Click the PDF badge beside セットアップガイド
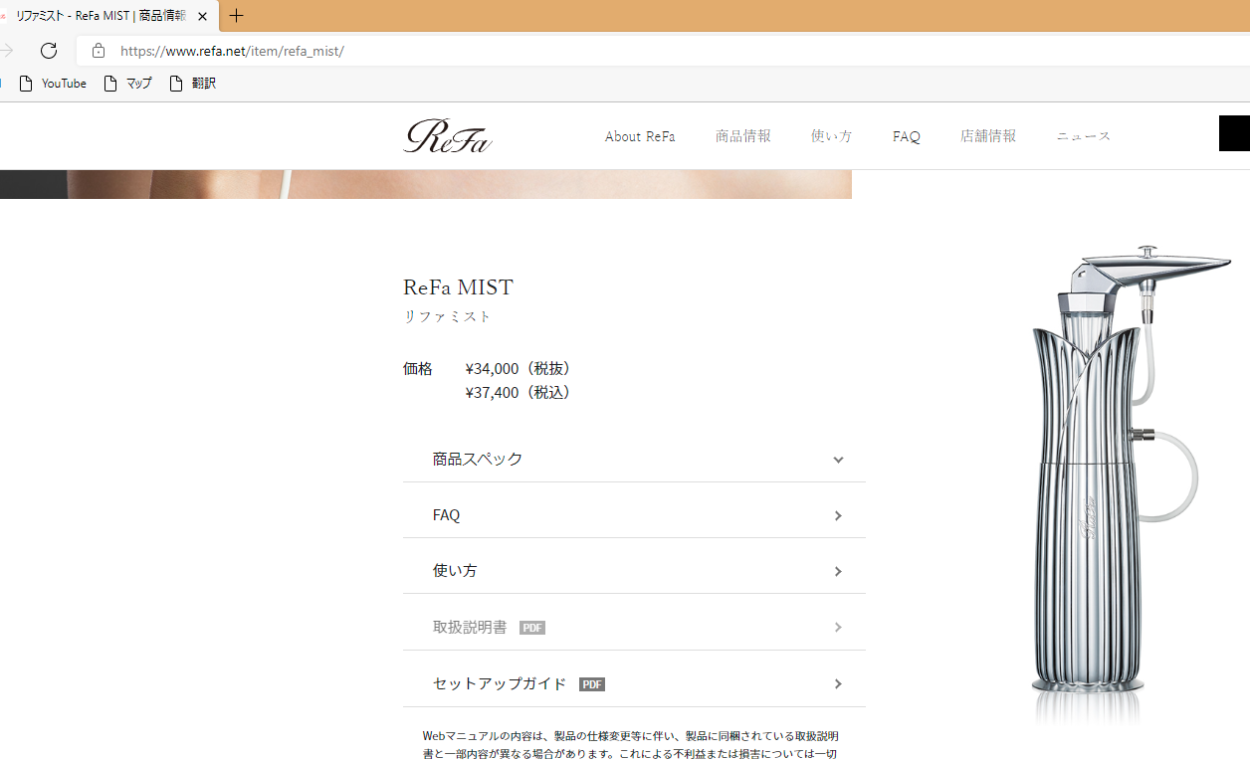Image resolution: width=1250 pixels, height=760 pixels. (x=592, y=684)
